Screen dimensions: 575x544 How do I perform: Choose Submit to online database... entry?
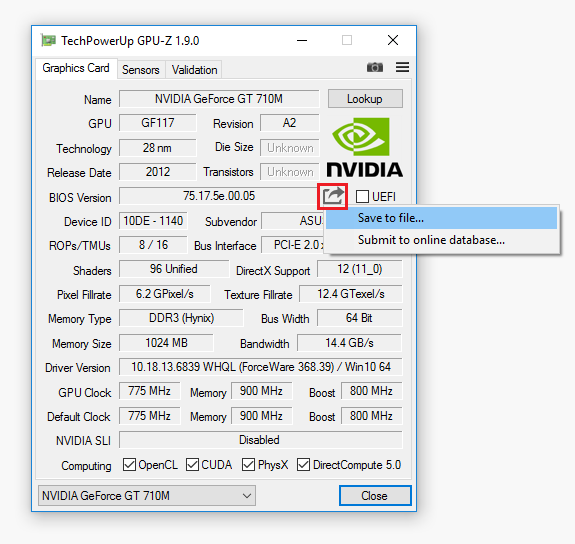coord(442,240)
